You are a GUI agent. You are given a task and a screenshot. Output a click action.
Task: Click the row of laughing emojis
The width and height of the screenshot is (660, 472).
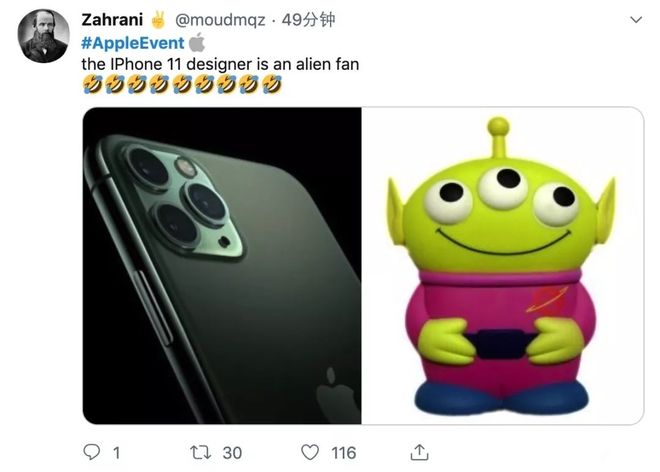(x=182, y=84)
